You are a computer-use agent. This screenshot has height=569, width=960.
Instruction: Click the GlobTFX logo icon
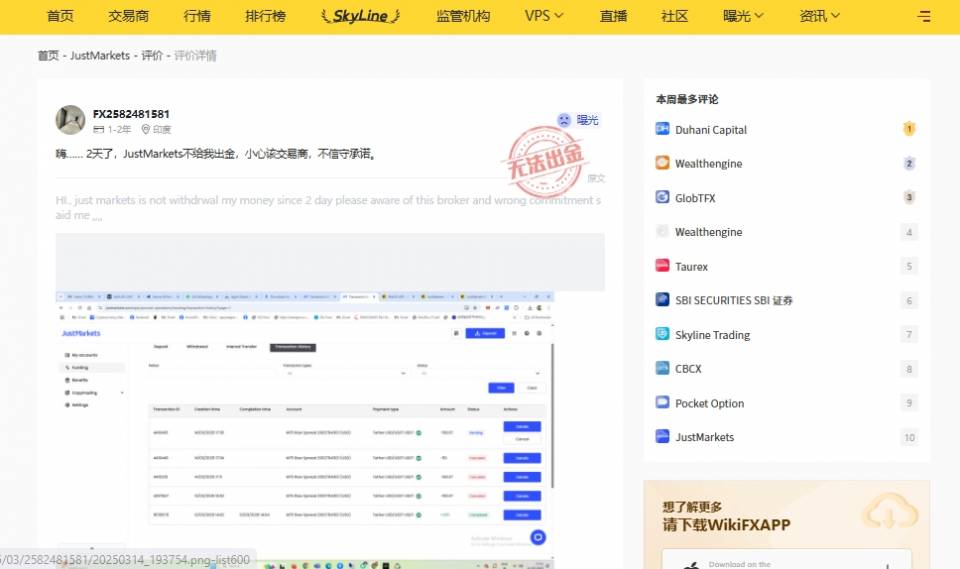(x=662, y=197)
